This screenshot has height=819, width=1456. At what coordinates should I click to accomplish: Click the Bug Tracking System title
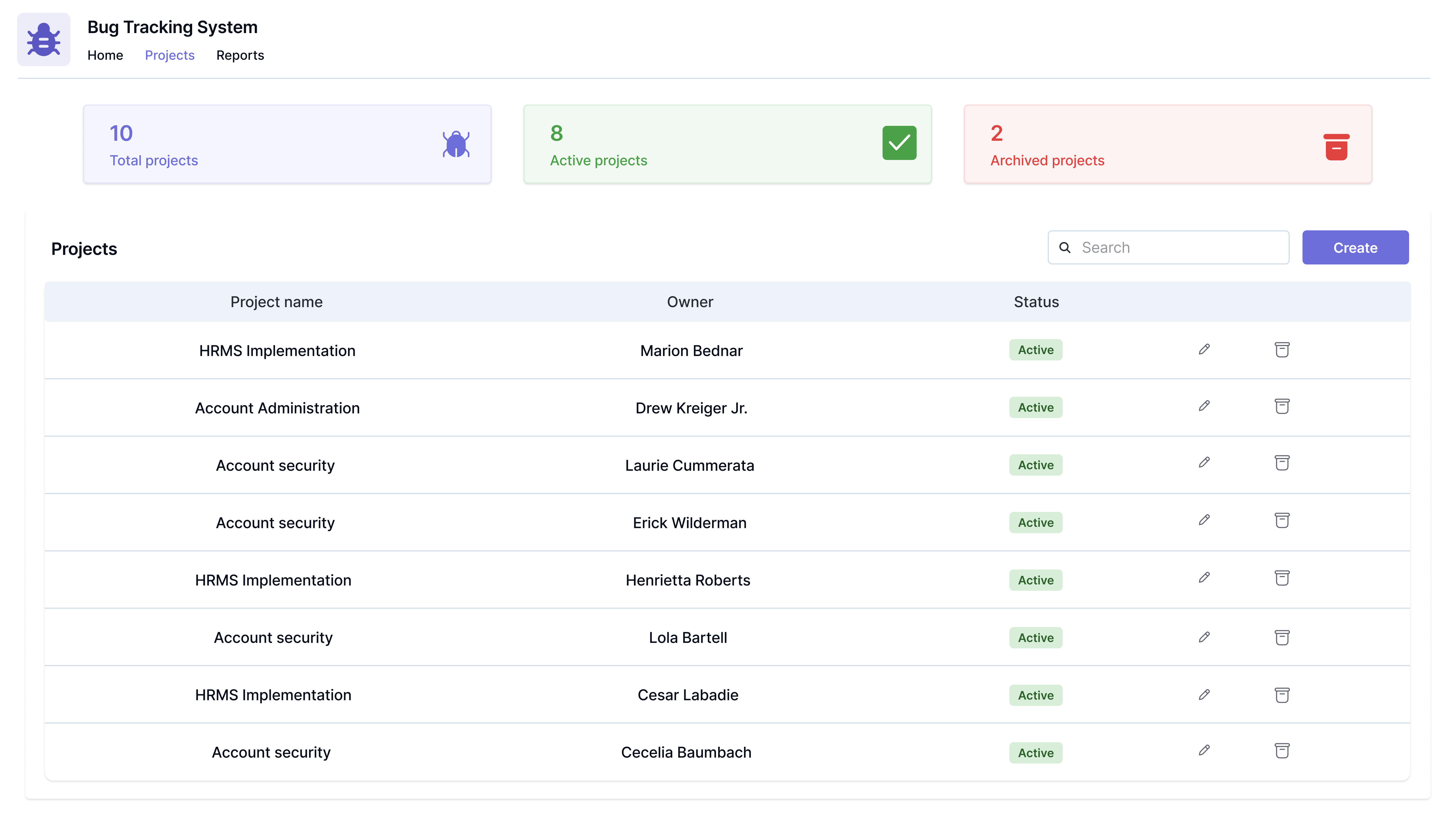[x=172, y=27]
